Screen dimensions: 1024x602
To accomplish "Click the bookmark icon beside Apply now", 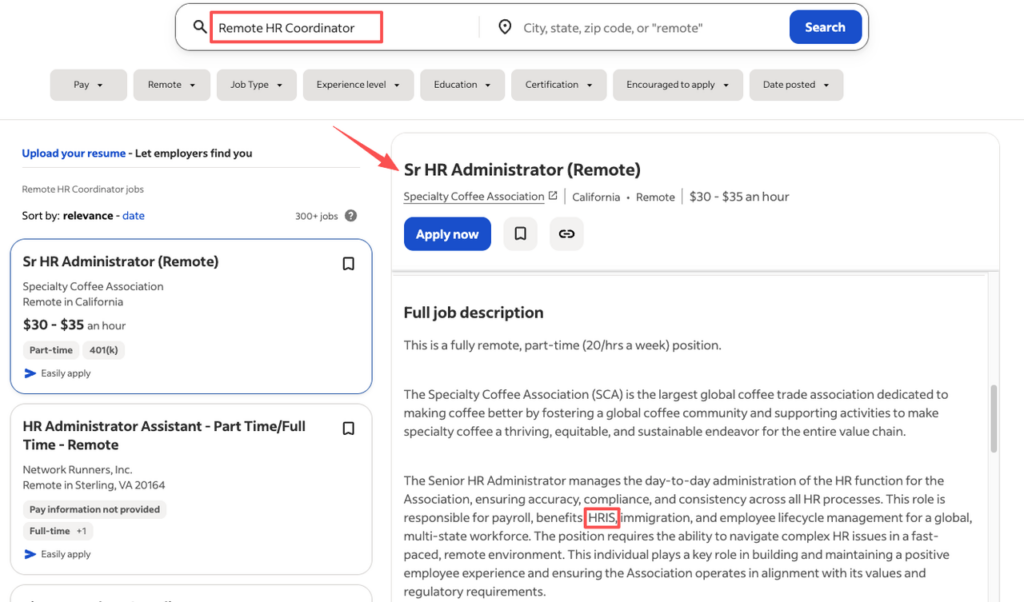I will point(520,233).
